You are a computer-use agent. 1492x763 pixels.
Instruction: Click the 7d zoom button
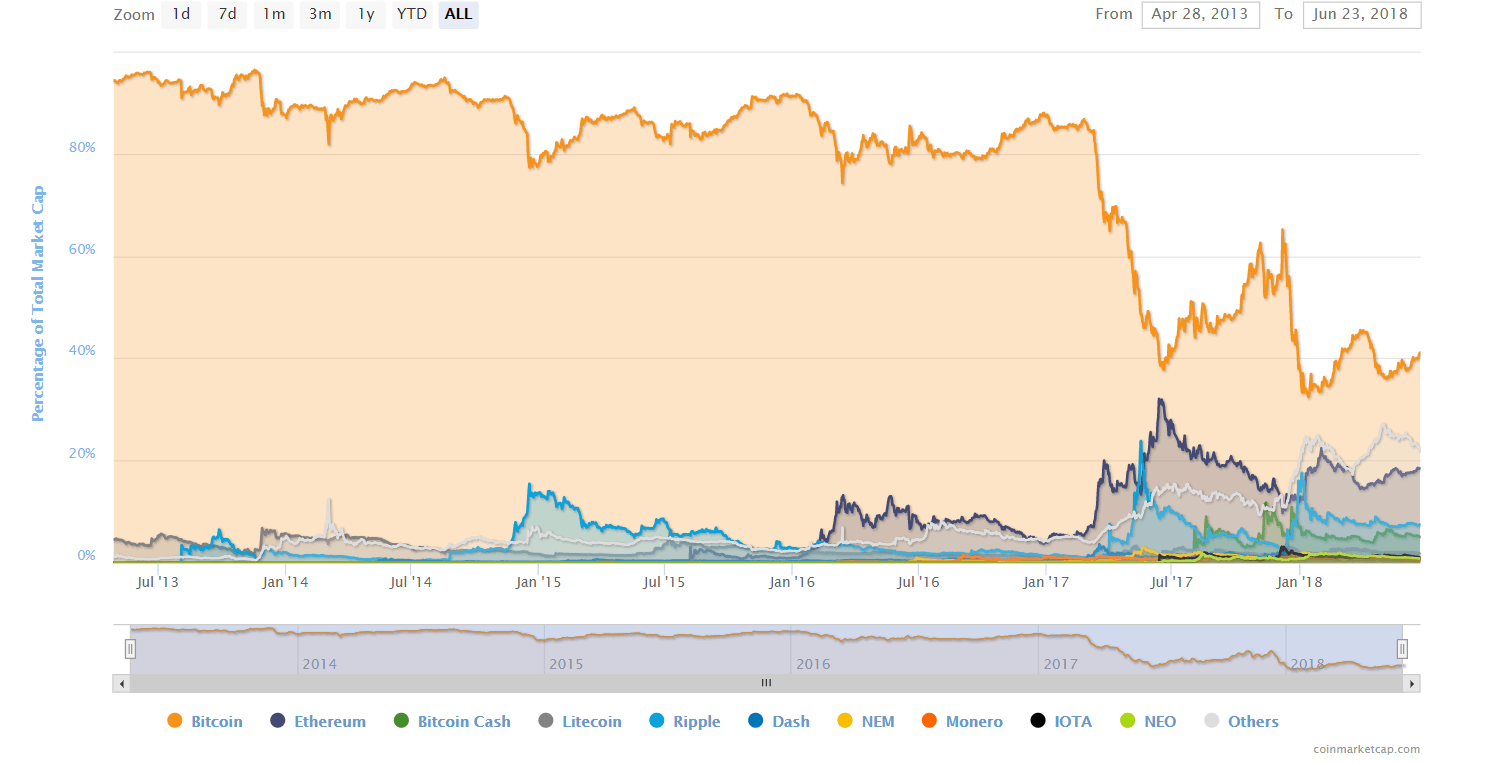coord(227,14)
